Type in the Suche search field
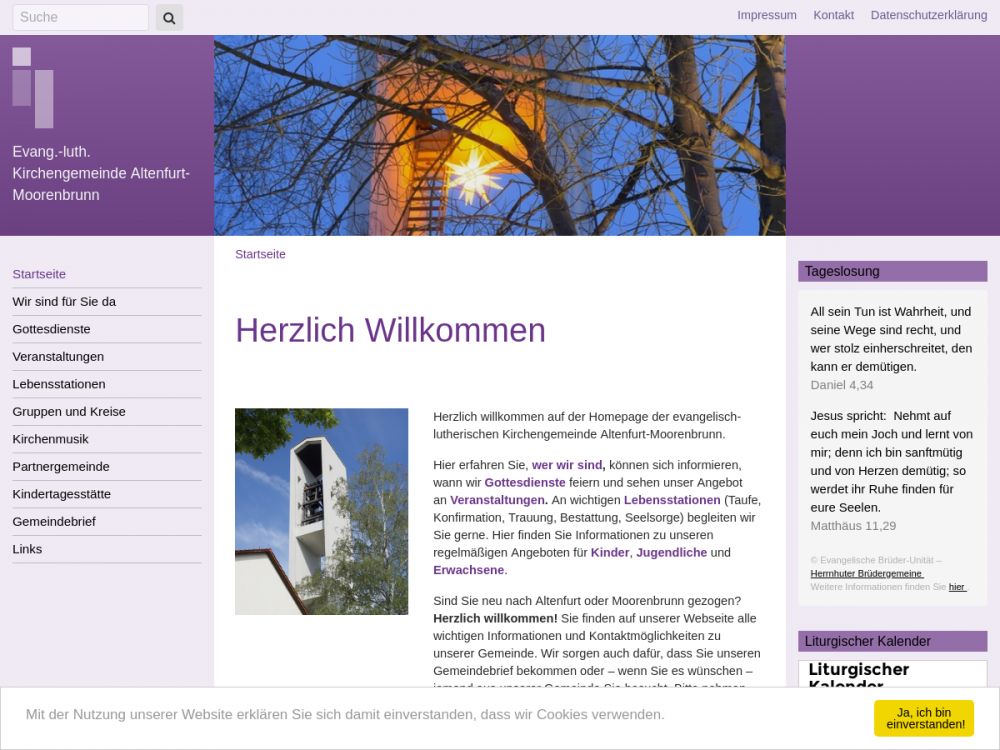Image resolution: width=1000 pixels, height=750 pixels. [x=80, y=17]
